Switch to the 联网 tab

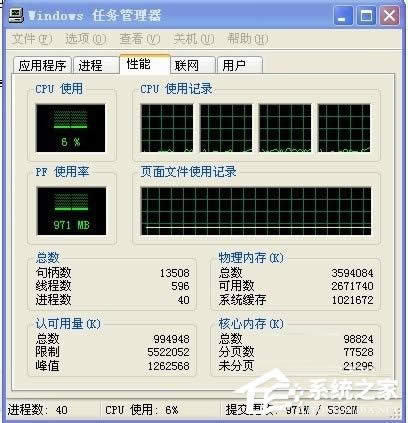click(193, 65)
